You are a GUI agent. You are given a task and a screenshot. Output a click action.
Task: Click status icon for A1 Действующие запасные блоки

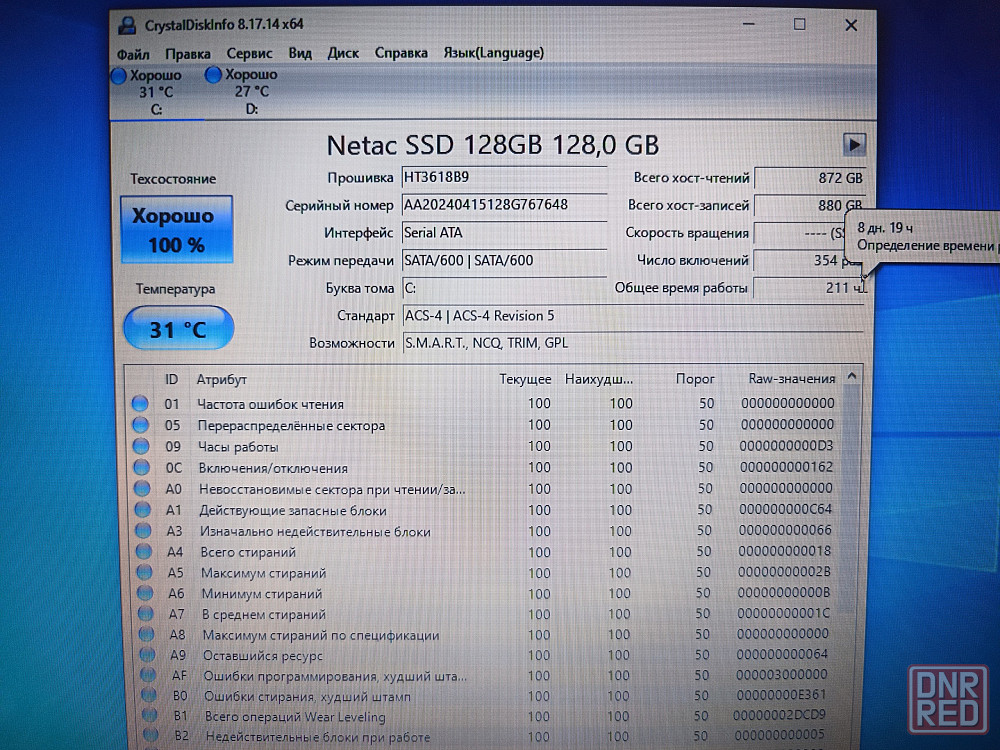143,510
